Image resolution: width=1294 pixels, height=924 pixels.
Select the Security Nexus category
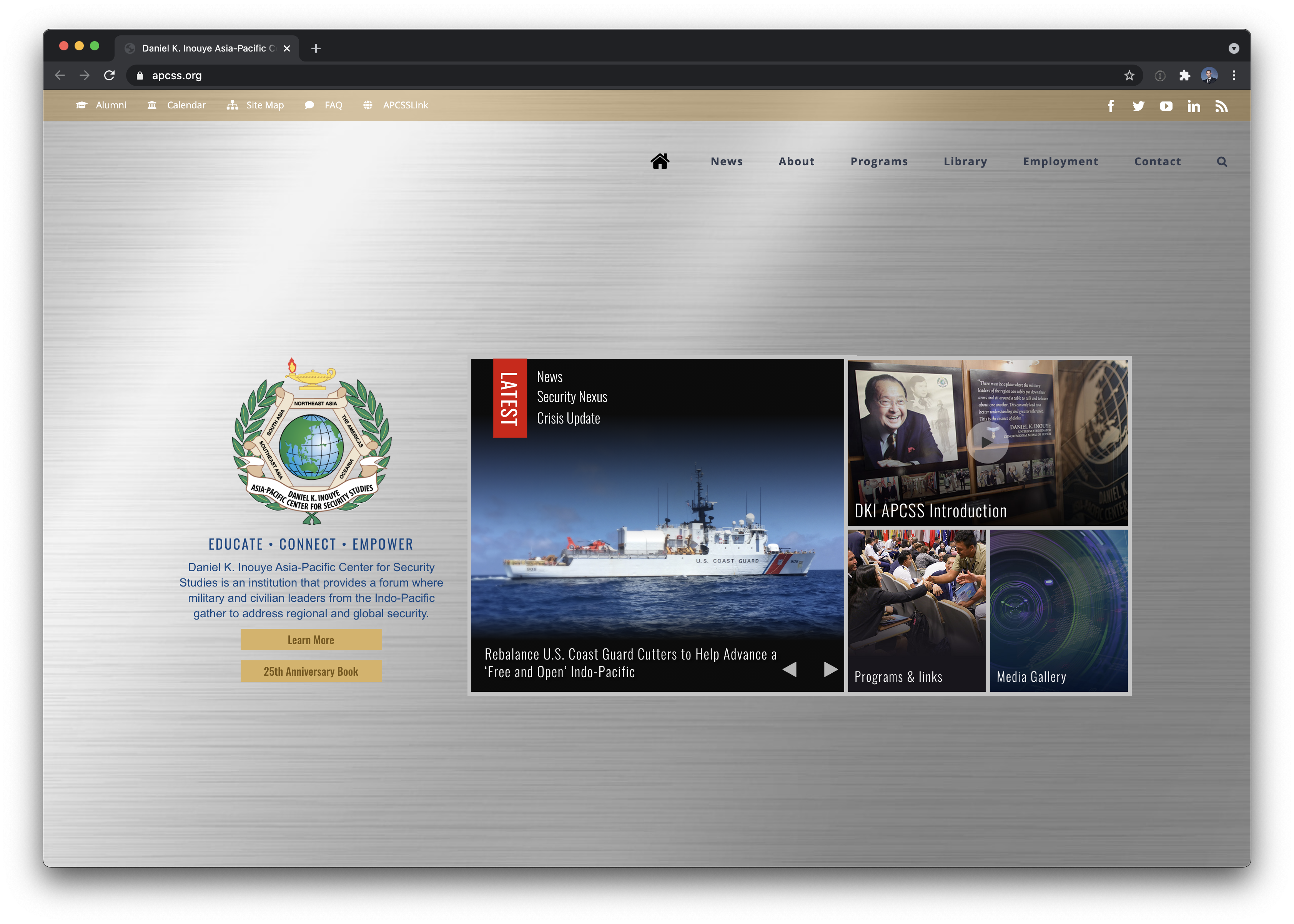click(x=572, y=397)
